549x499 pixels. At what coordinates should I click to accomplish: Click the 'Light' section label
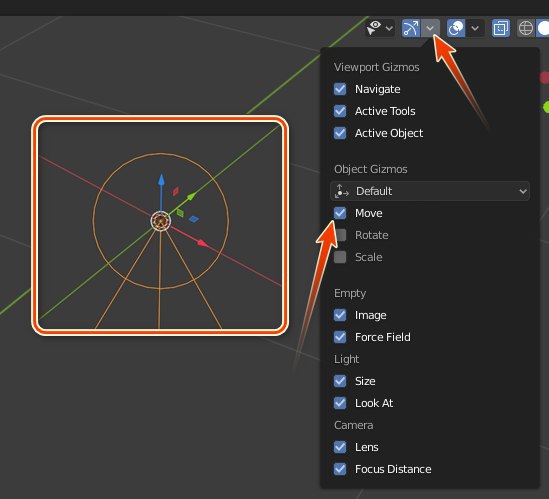[346, 359]
